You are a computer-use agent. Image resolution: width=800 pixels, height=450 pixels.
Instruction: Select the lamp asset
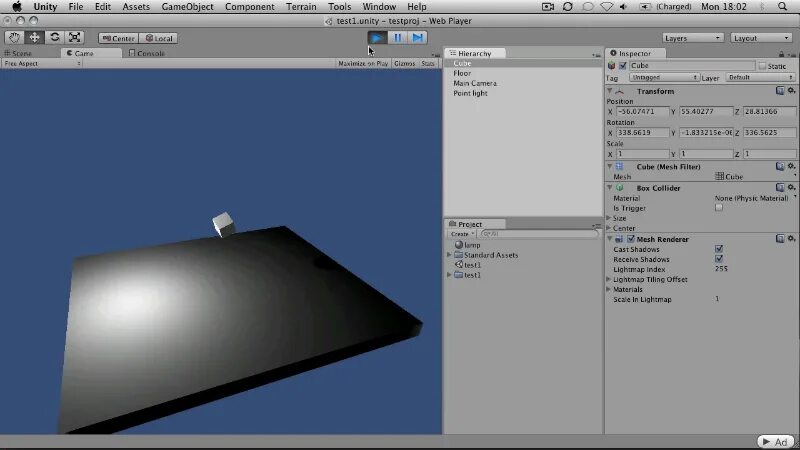[x=468, y=245]
